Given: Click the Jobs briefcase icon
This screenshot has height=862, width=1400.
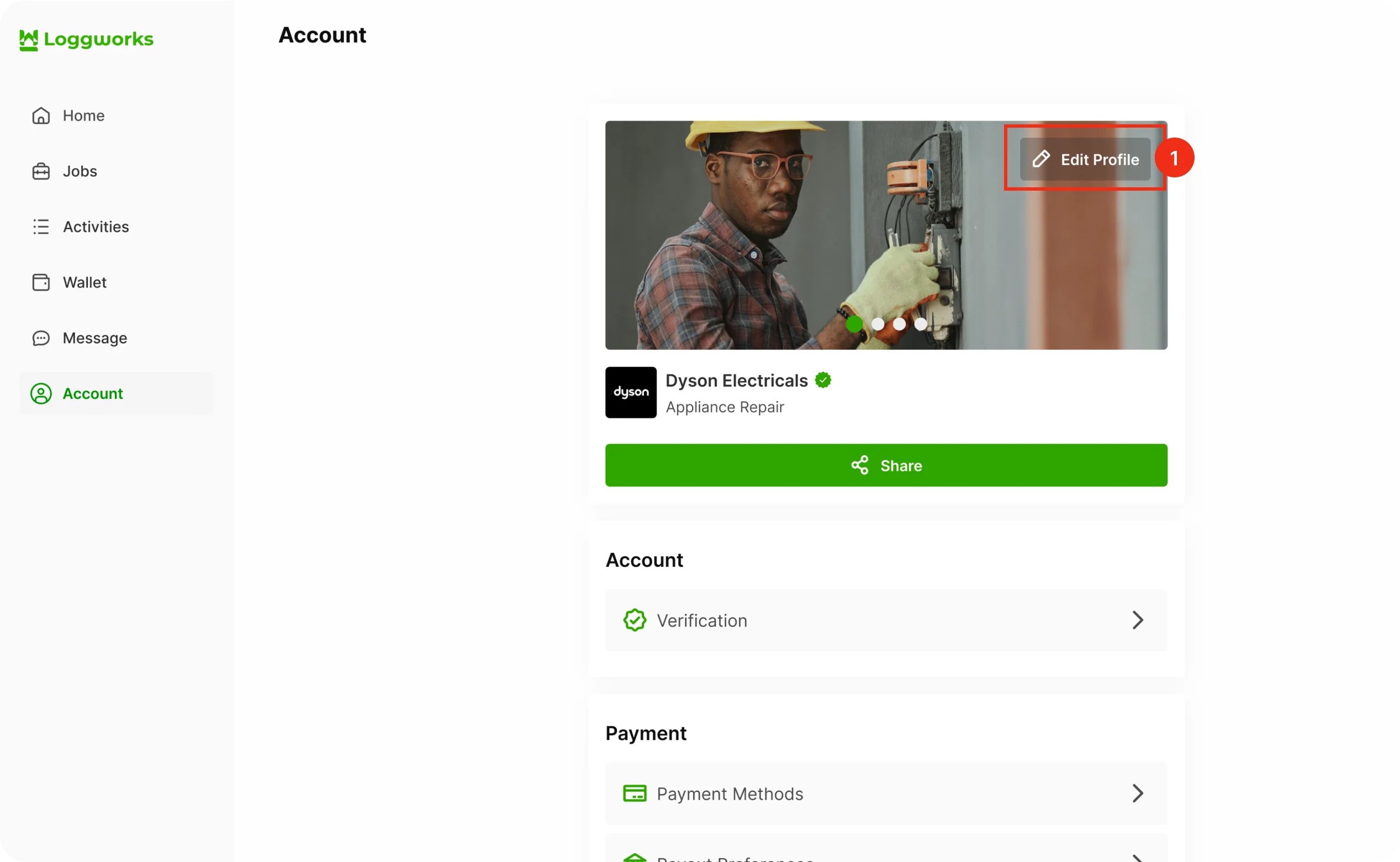Looking at the screenshot, I should (x=41, y=171).
